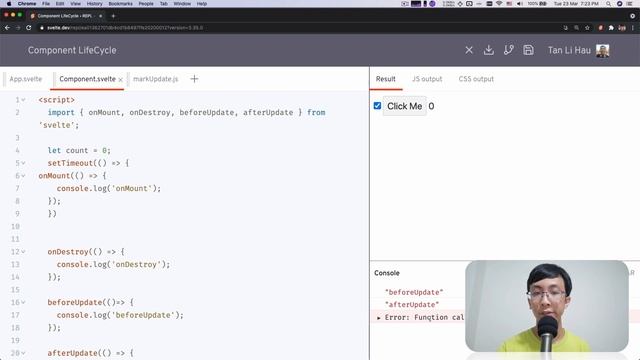
Task: Fold the beforeUpdate block at line 16
Action: coord(24,302)
